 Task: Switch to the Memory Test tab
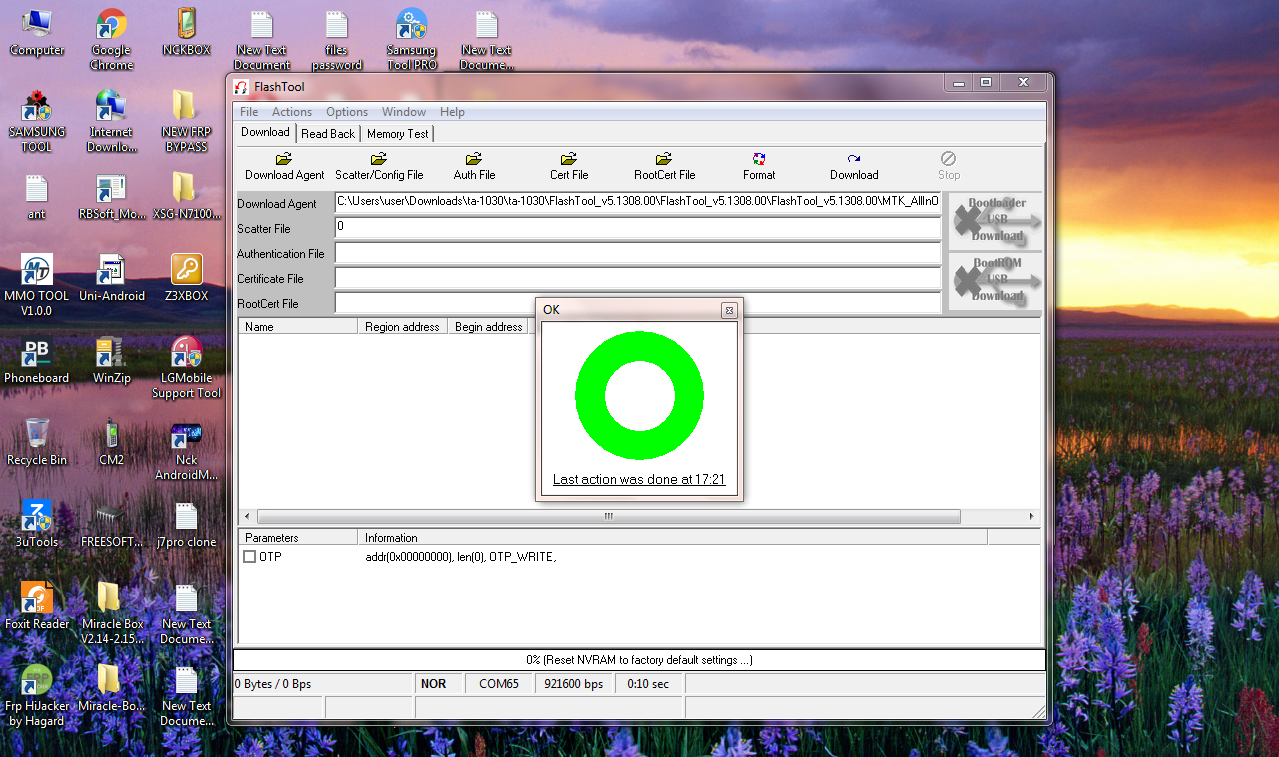point(397,134)
